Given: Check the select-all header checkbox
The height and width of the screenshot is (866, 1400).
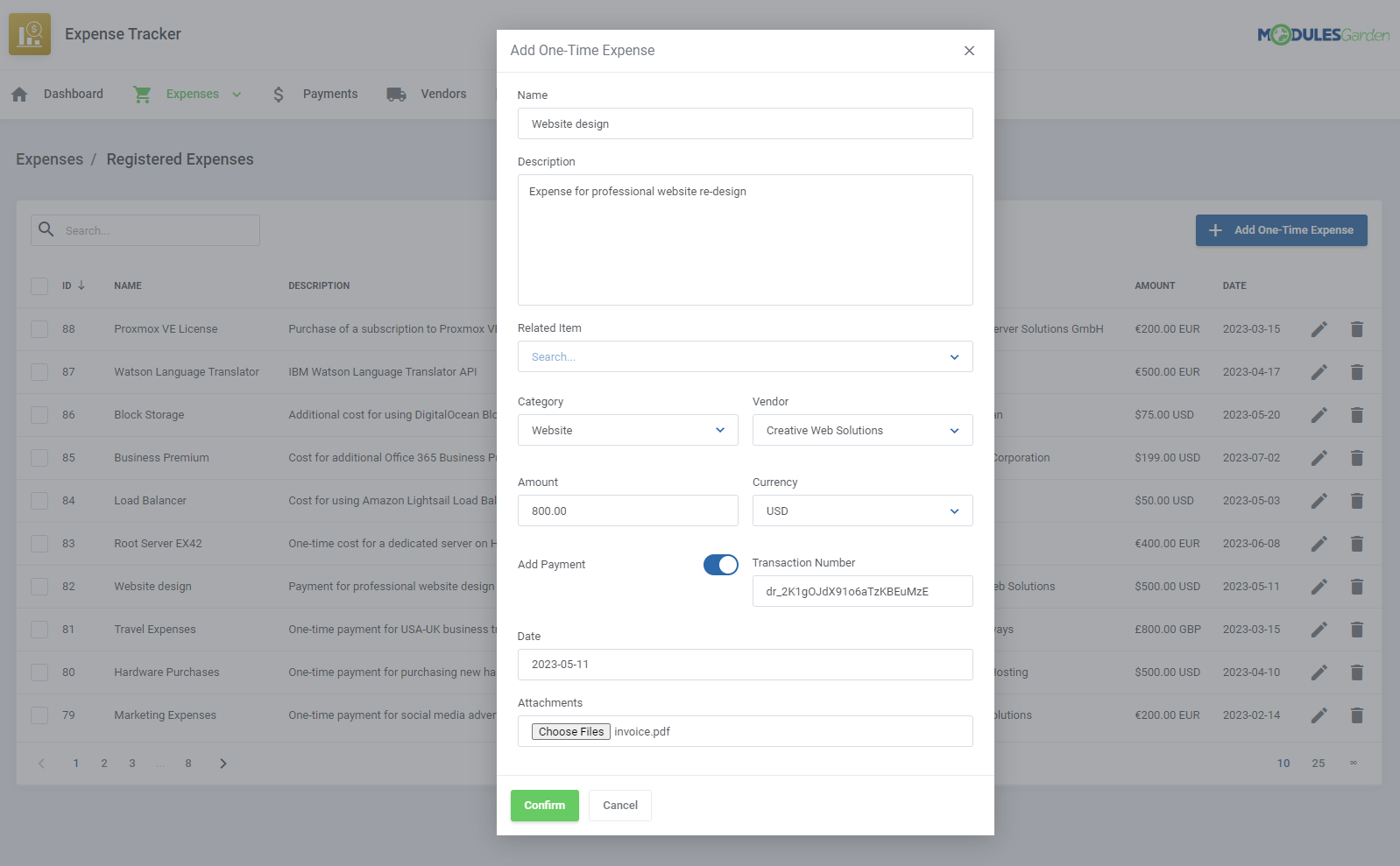Looking at the screenshot, I should [39, 286].
